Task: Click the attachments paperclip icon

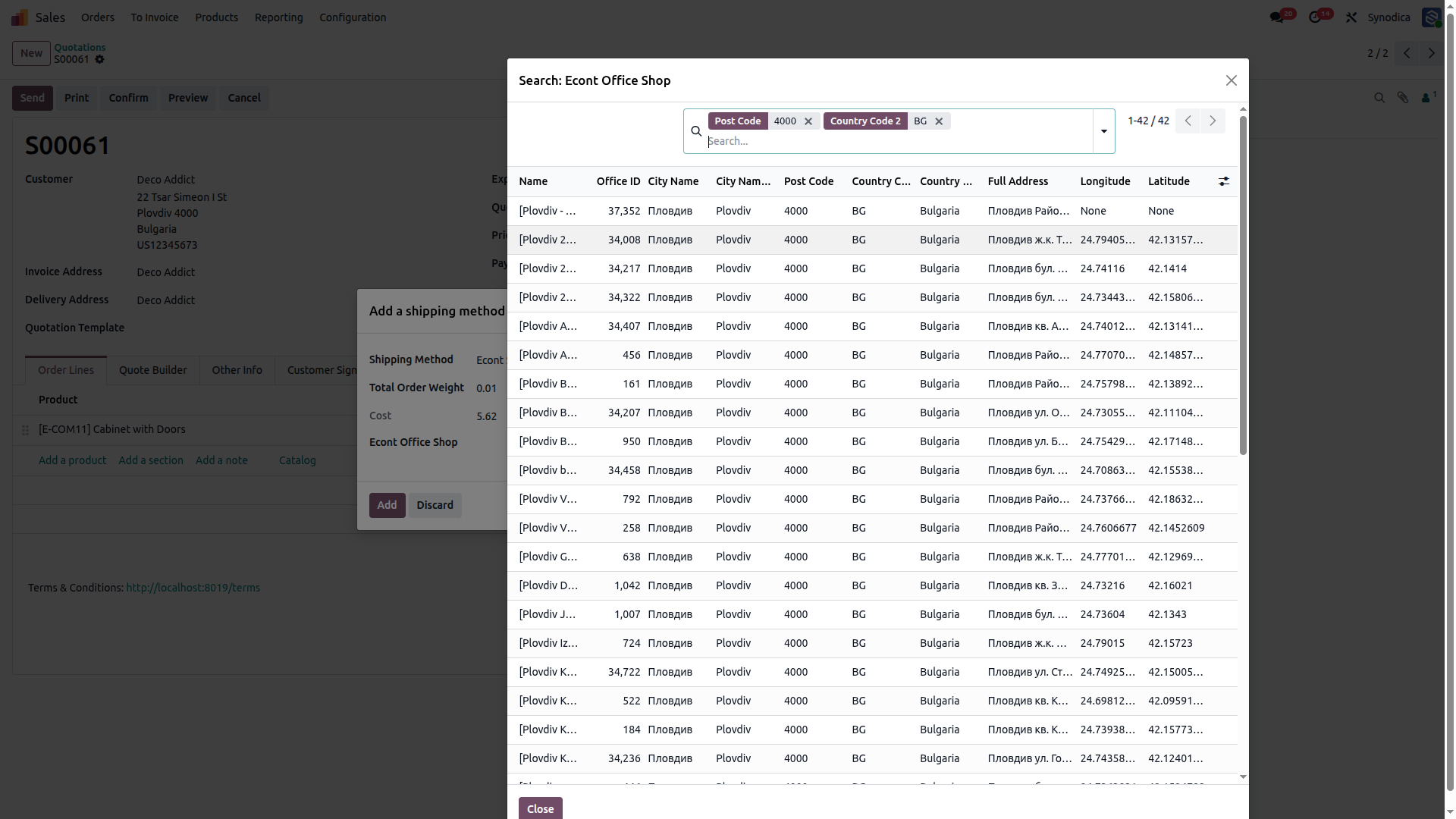Action: tap(1403, 98)
